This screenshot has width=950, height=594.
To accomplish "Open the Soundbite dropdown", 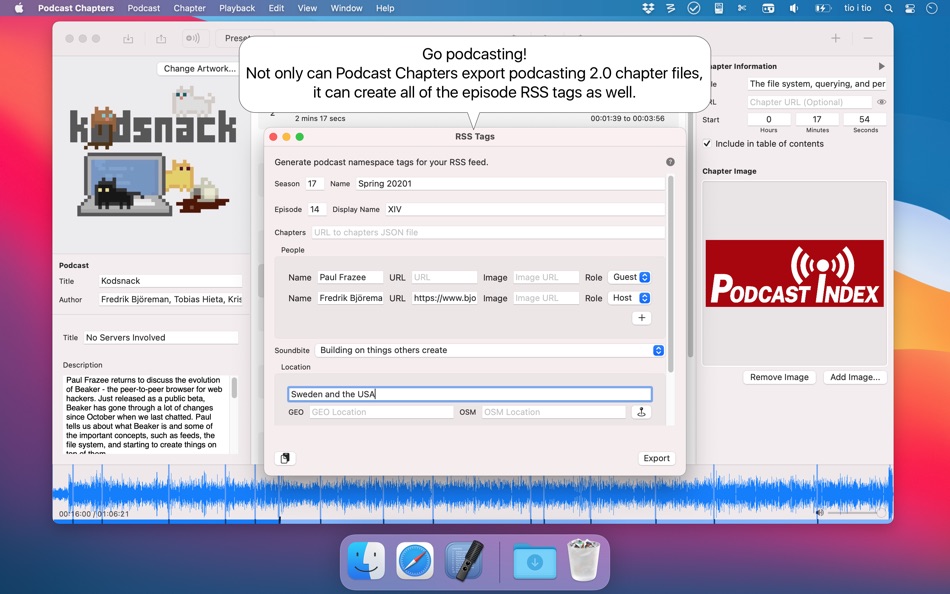I will [490, 350].
